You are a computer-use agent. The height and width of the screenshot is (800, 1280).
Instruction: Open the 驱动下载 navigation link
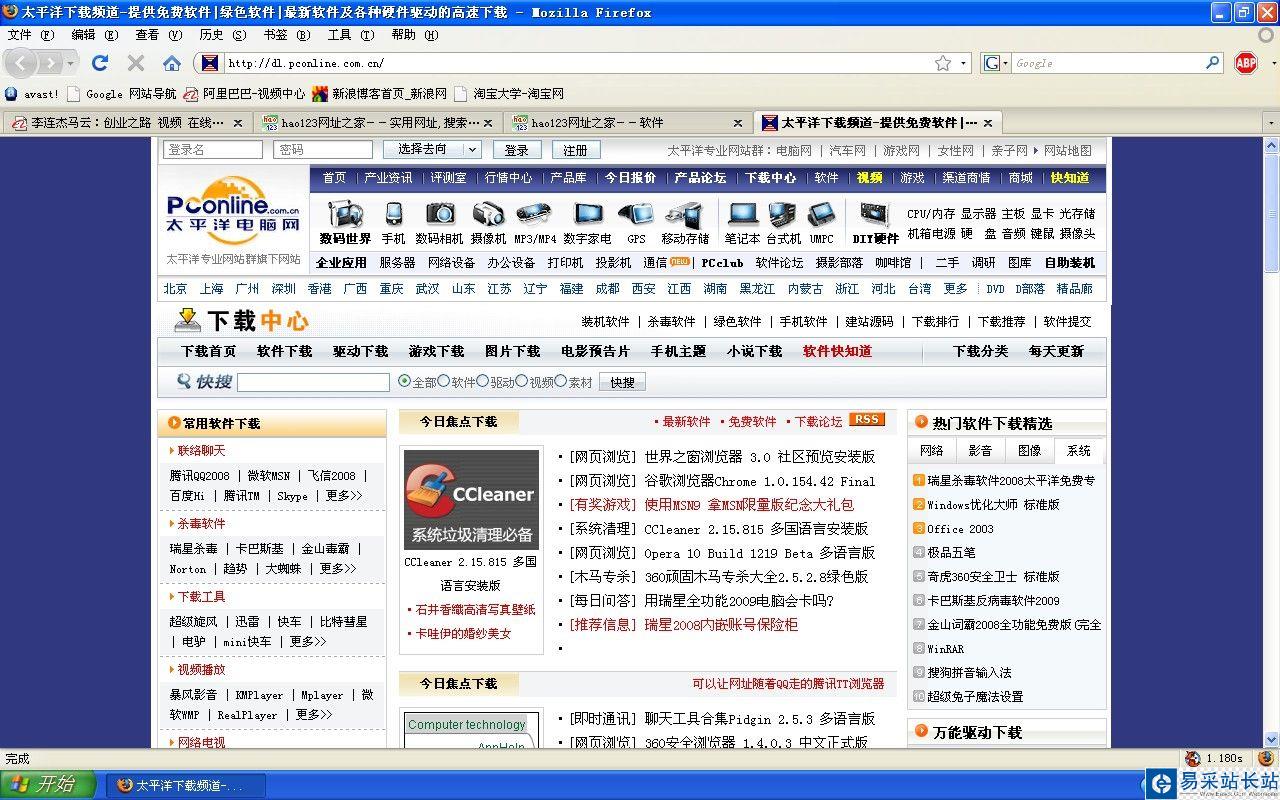360,351
